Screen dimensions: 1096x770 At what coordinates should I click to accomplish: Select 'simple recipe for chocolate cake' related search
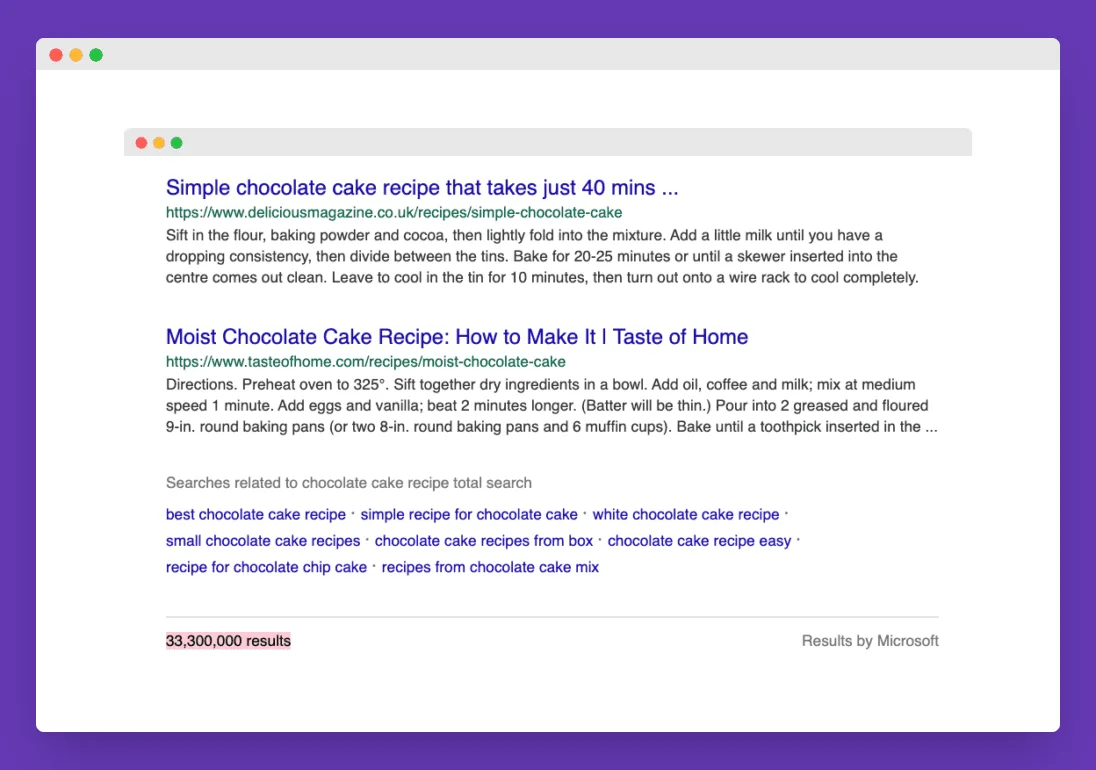coord(469,515)
